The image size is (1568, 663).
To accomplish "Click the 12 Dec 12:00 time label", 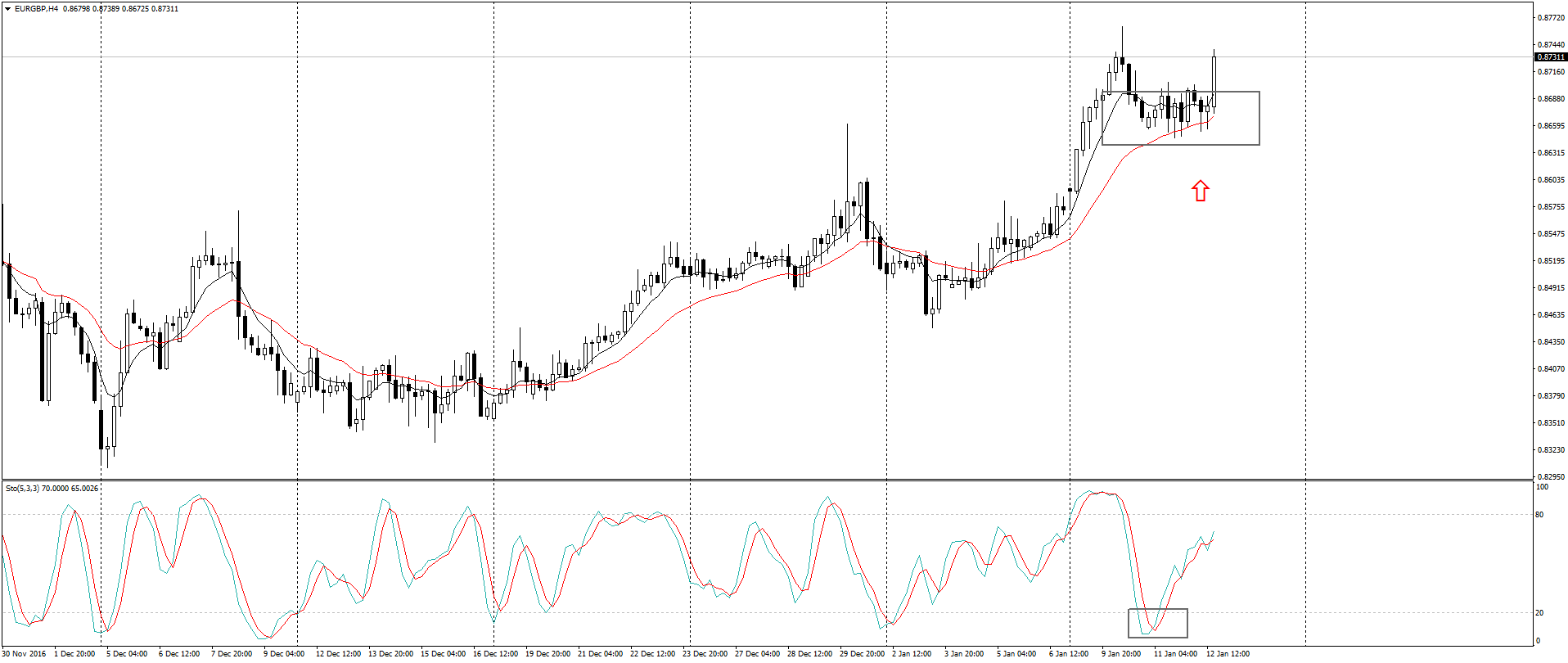I will tap(339, 654).
